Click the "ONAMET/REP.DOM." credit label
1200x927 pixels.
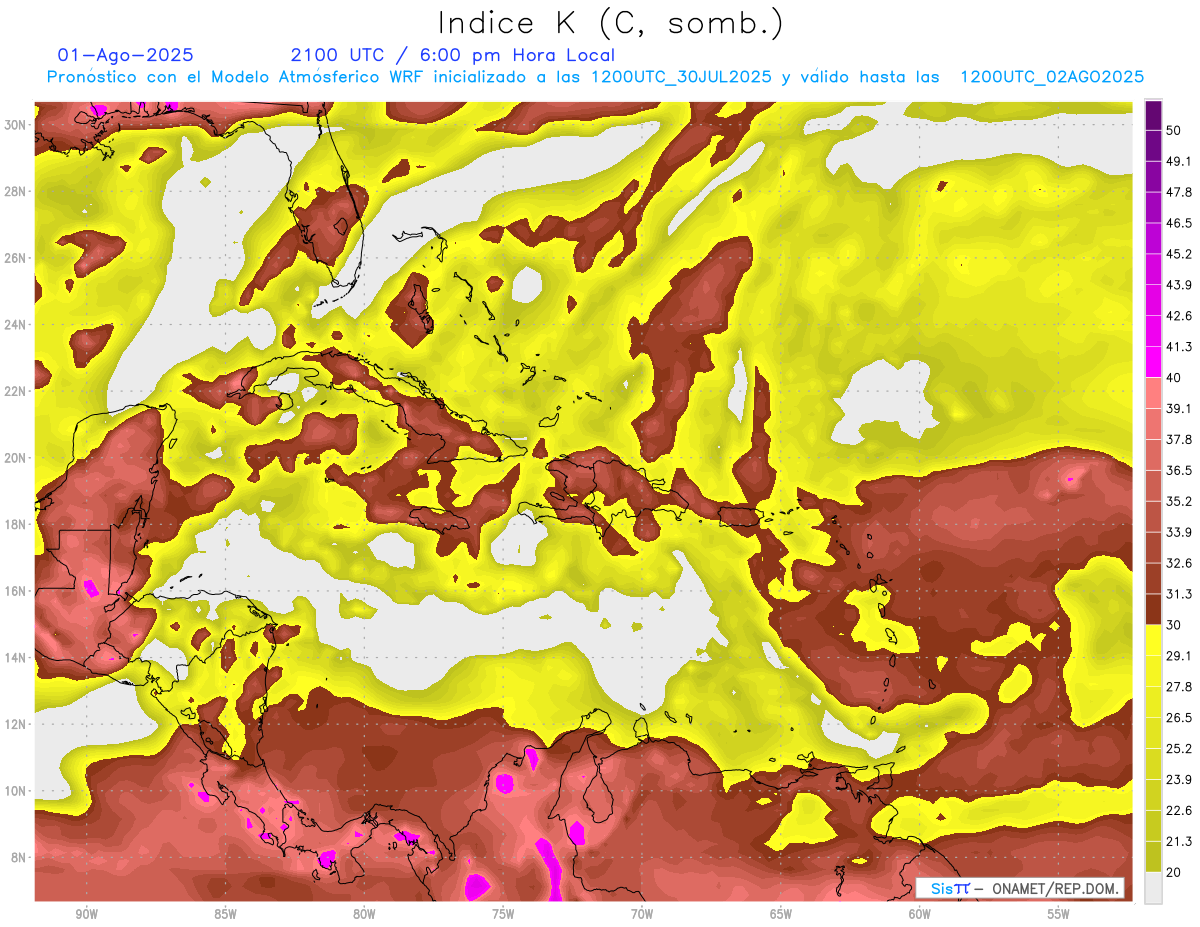[1055, 888]
